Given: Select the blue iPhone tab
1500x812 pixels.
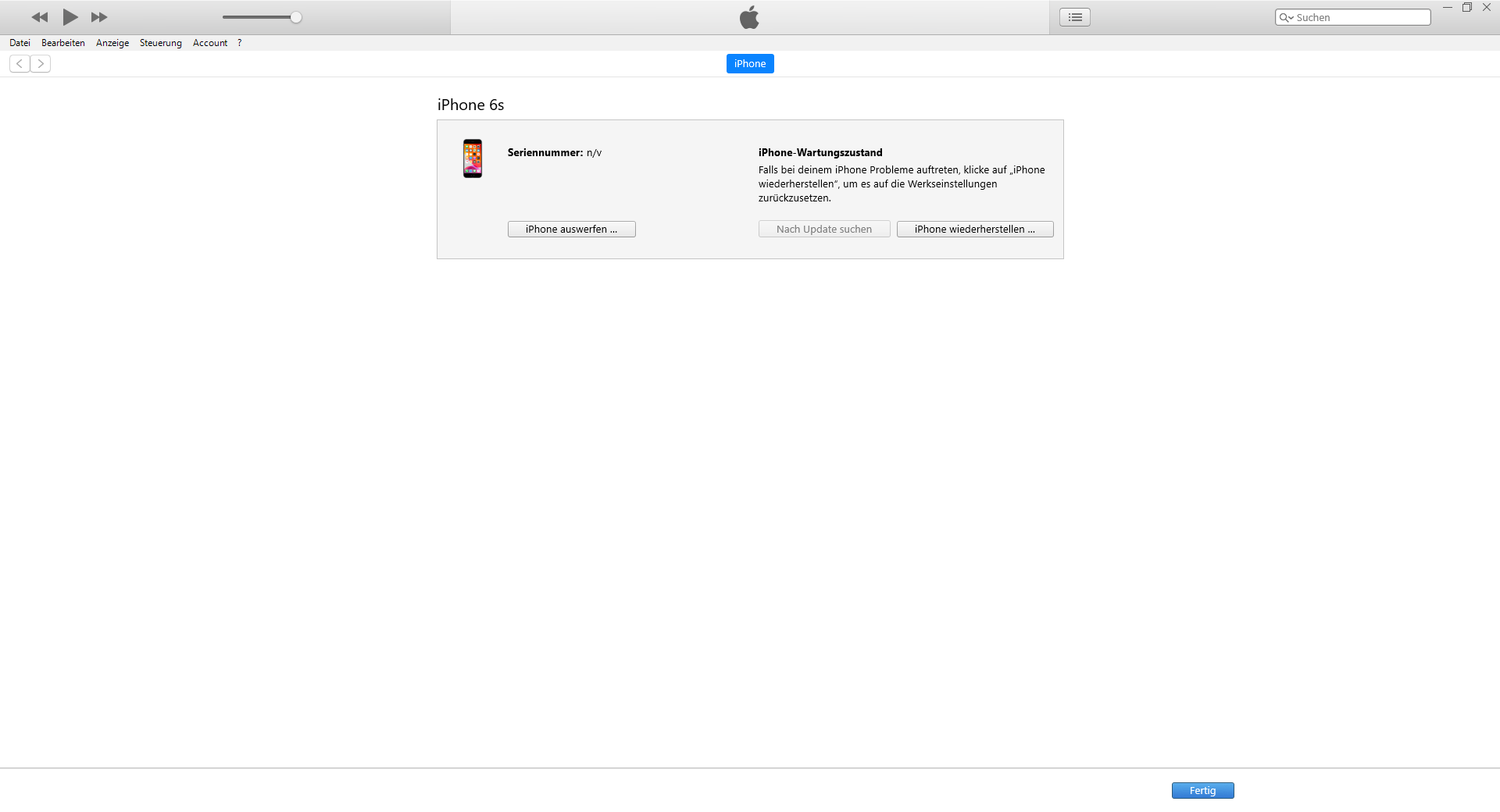Looking at the screenshot, I should pos(750,64).
